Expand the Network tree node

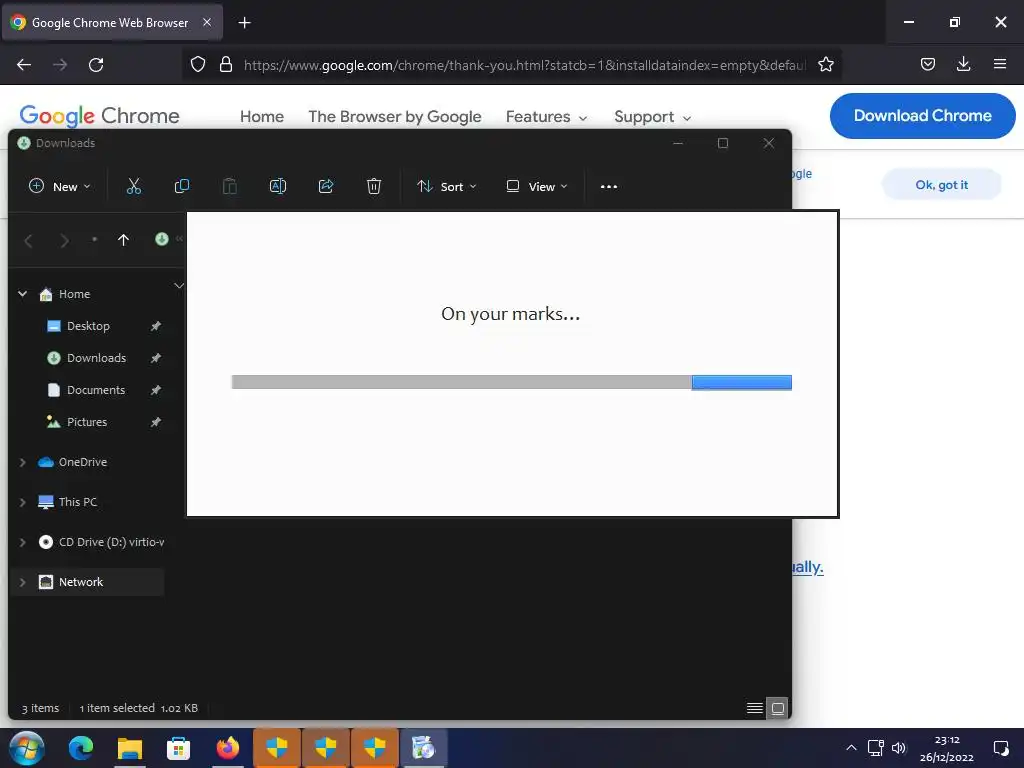point(23,582)
